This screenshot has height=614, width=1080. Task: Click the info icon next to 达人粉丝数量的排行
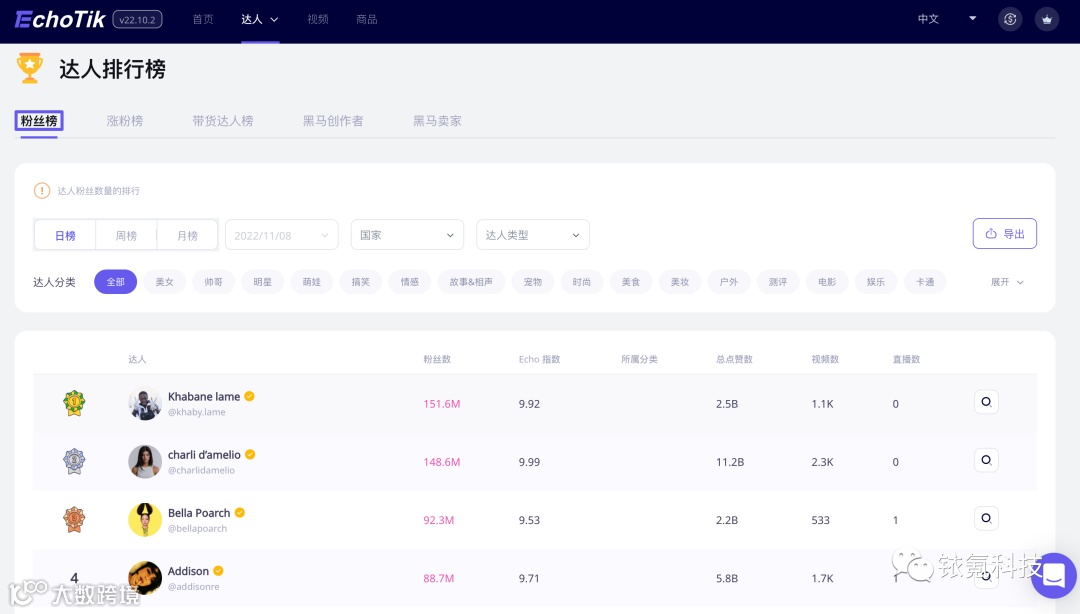click(42, 190)
